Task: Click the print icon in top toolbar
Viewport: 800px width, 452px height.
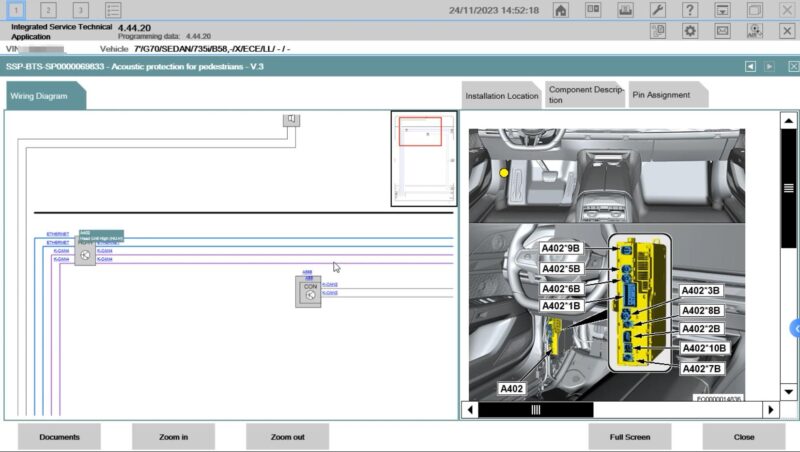Action: pos(626,10)
